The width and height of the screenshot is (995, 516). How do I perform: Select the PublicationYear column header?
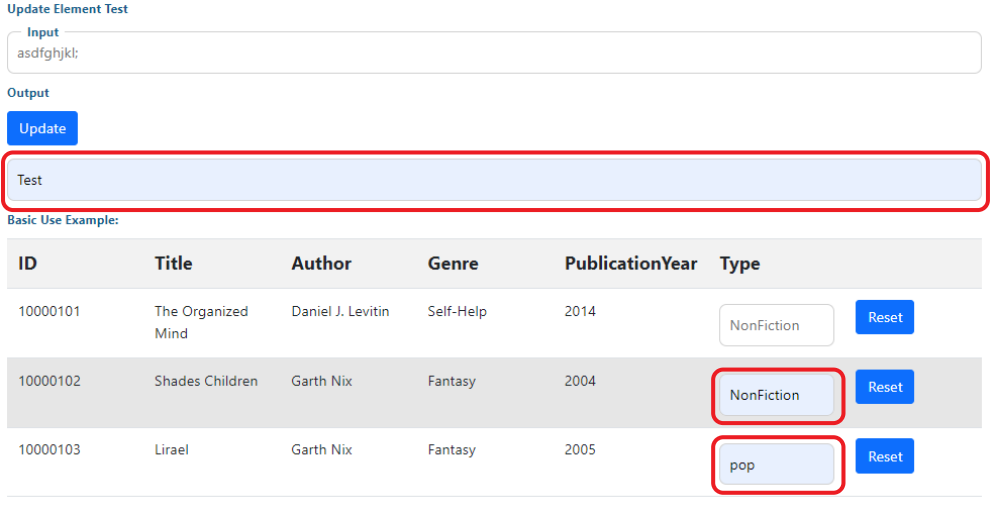point(631,263)
